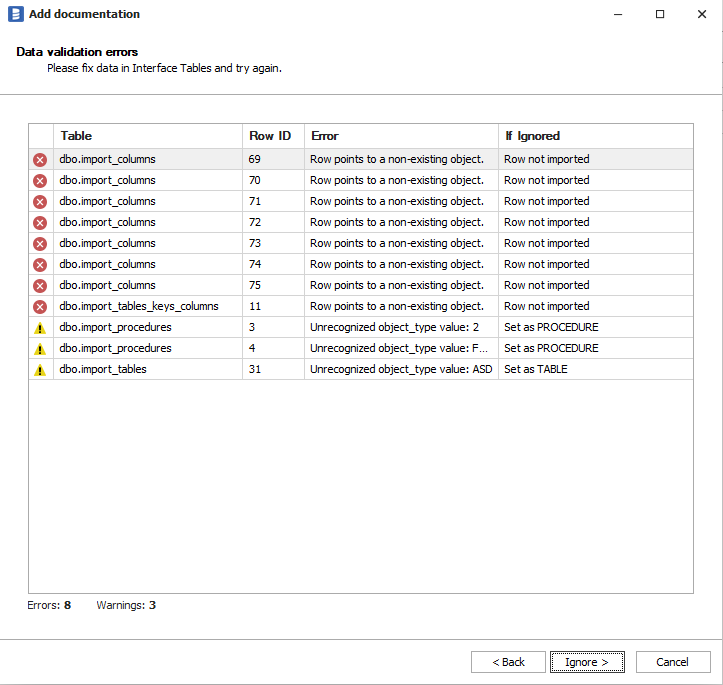Click the Error column header
The height and width of the screenshot is (685, 723).
point(400,136)
